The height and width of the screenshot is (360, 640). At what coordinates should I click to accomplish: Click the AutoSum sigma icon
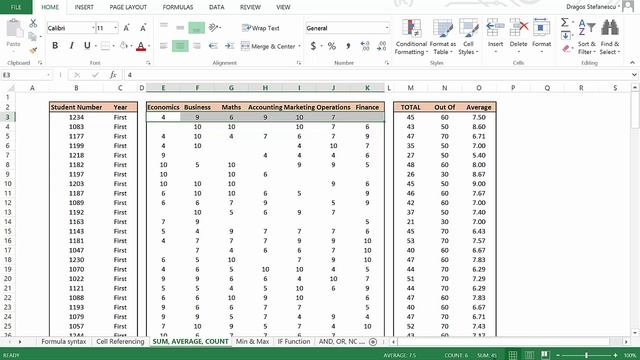coord(565,22)
